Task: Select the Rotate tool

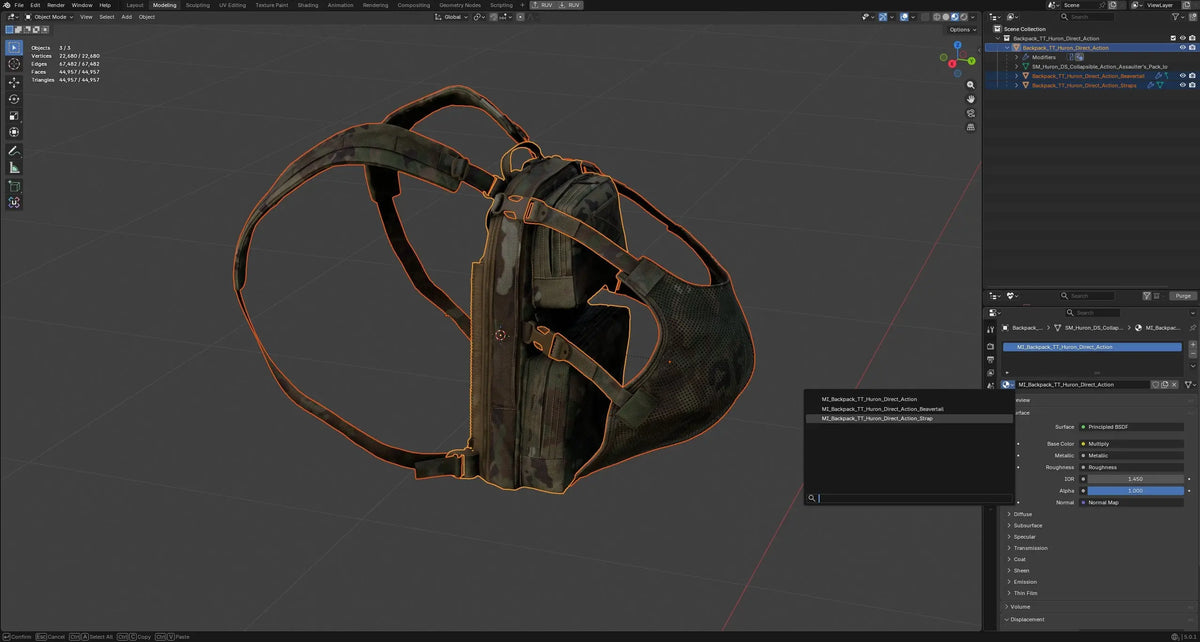Action: 14,99
